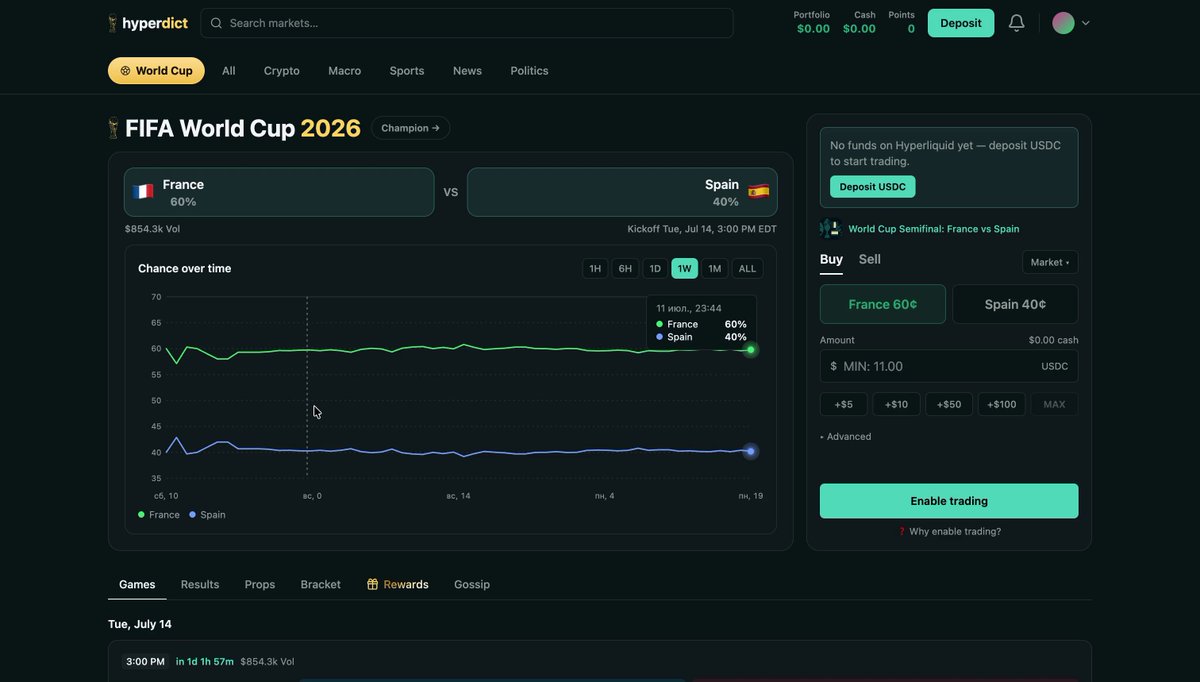Expand the Advanced options
This screenshot has width=1200, height=682.
coord(846,437)
